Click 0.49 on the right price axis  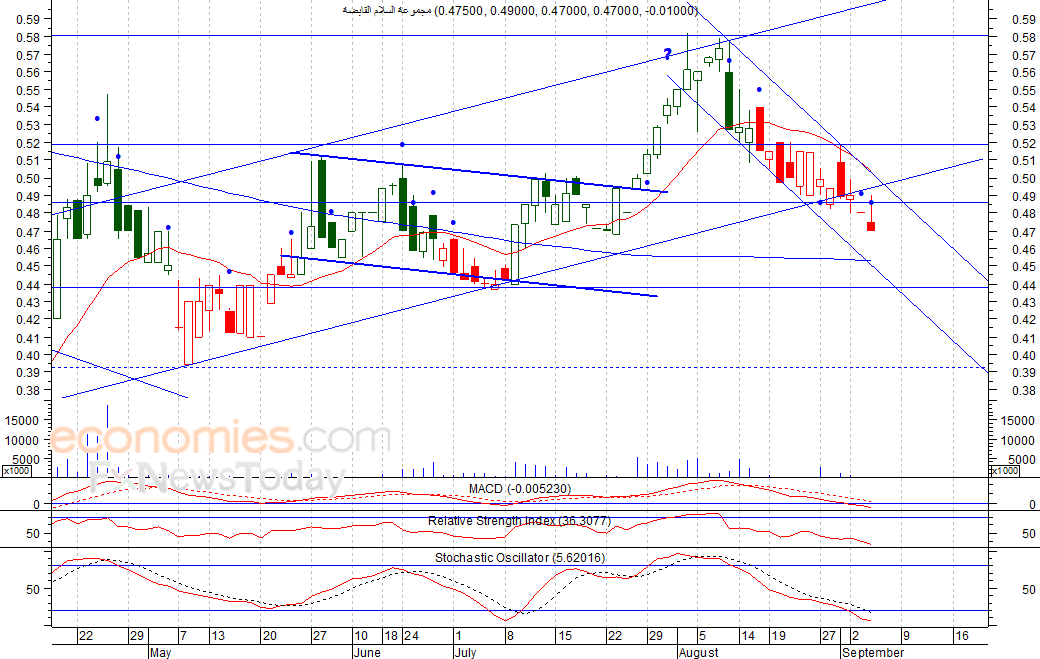point(1024,197)
